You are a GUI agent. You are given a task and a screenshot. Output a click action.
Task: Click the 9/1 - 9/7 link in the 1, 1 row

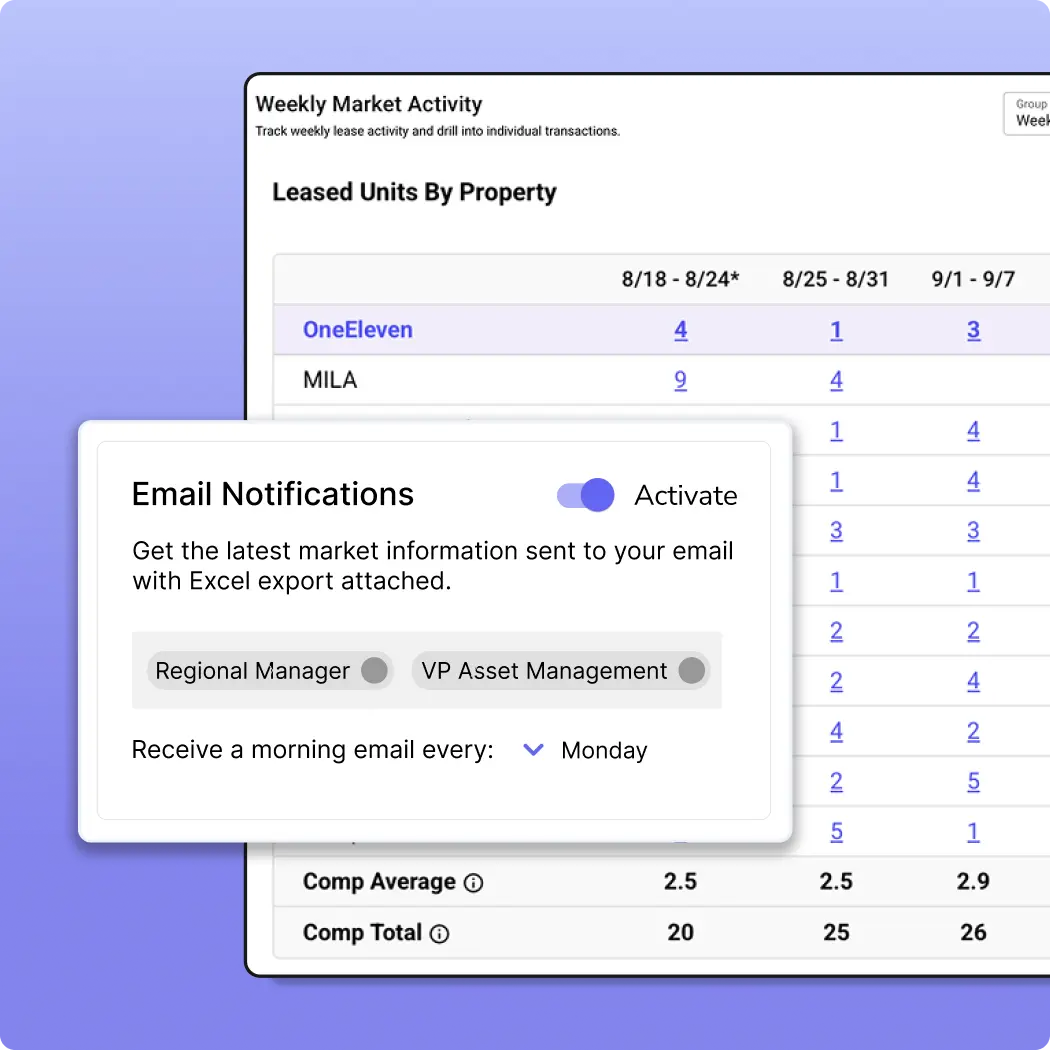pyautogui.click(x=973, y=581)
